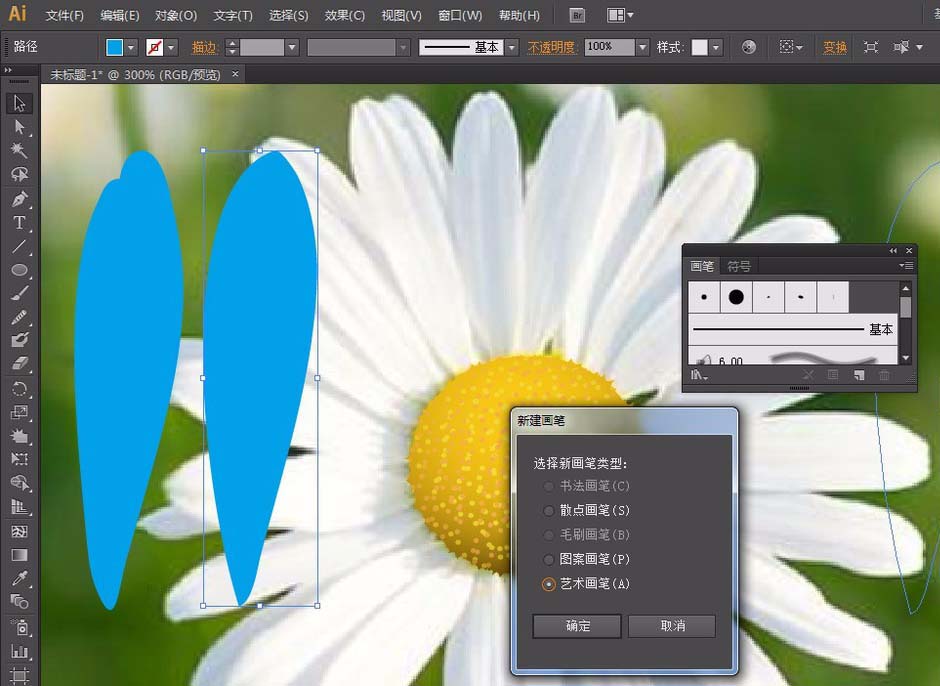Click the opacity 100% input field

(x=610, y=47)
